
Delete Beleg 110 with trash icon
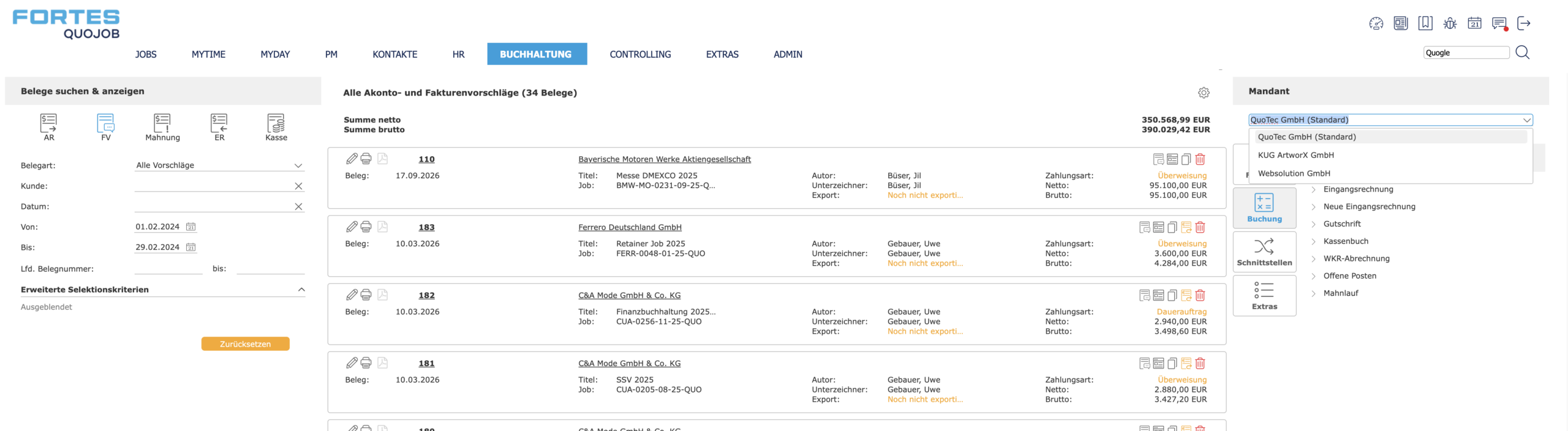click(1200, 159)
